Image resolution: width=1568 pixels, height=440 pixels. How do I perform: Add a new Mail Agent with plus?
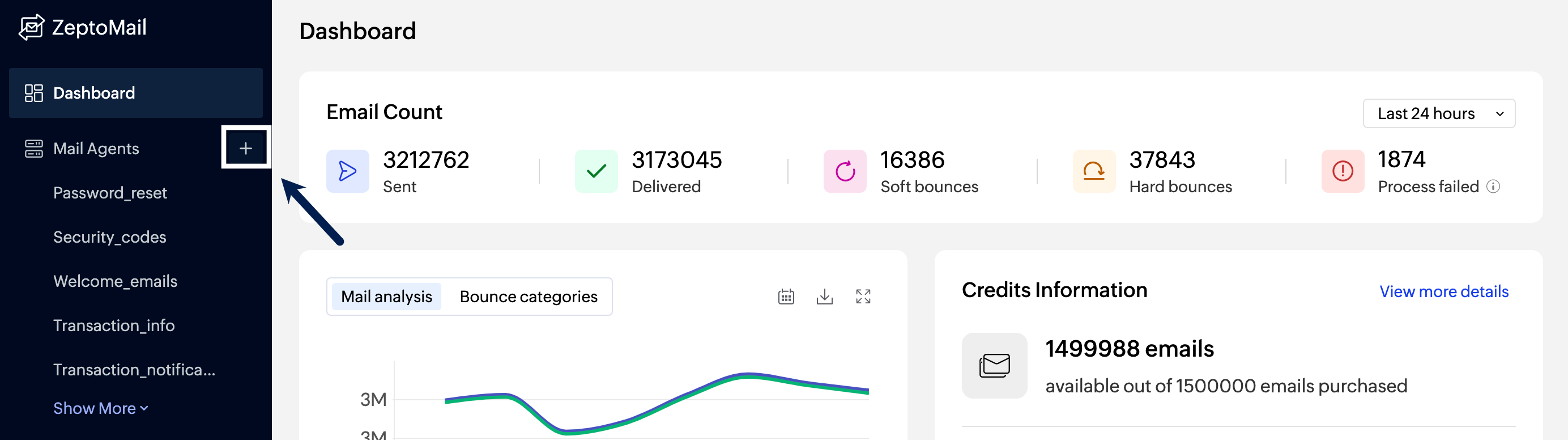click(x=245, y=148)
